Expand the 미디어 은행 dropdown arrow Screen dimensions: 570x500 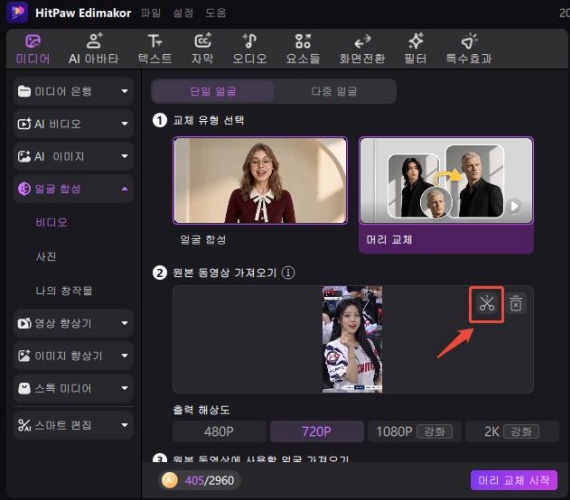coord(124,91)
